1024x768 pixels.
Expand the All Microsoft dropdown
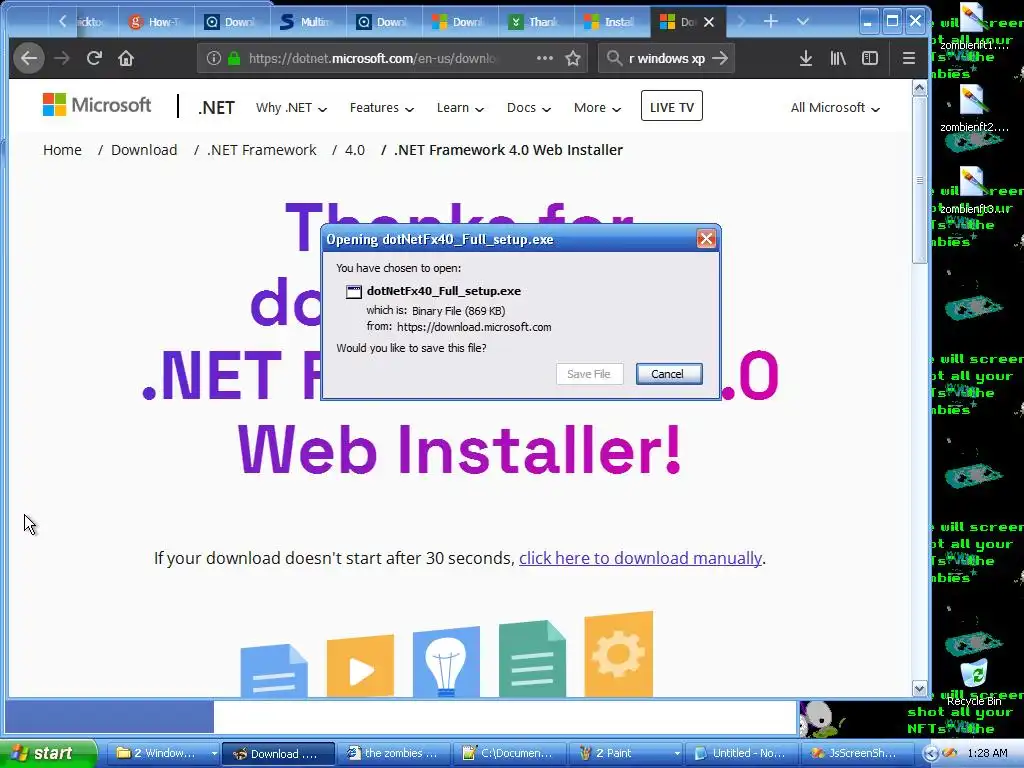click(835, 108)
